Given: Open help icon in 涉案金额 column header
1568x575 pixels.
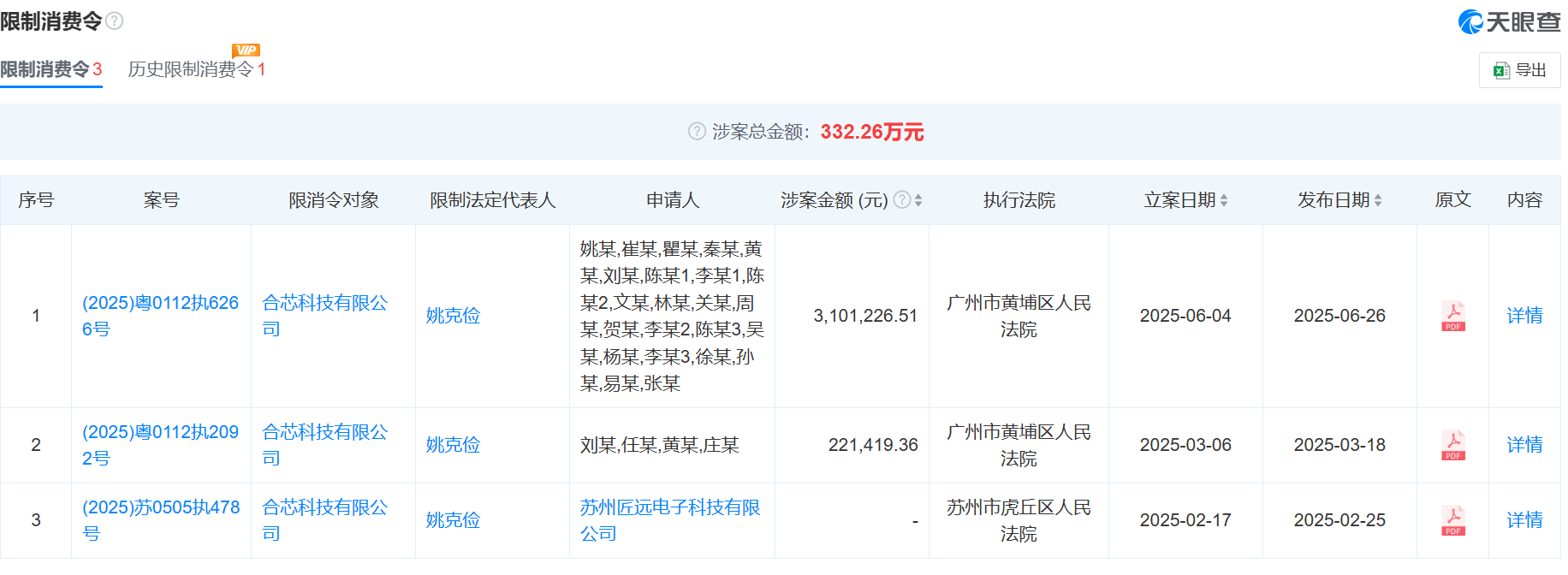Looking at the screenshot, I should [901, 199].
